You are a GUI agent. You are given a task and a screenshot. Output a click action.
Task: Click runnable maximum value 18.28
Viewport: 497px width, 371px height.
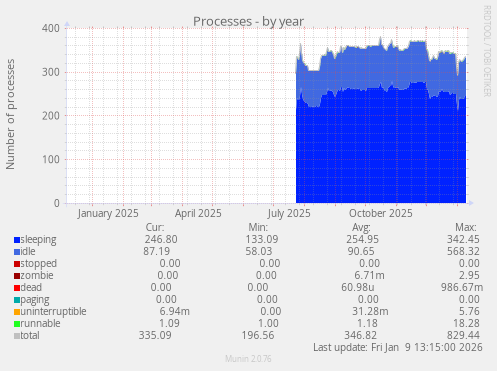point(466,323)
